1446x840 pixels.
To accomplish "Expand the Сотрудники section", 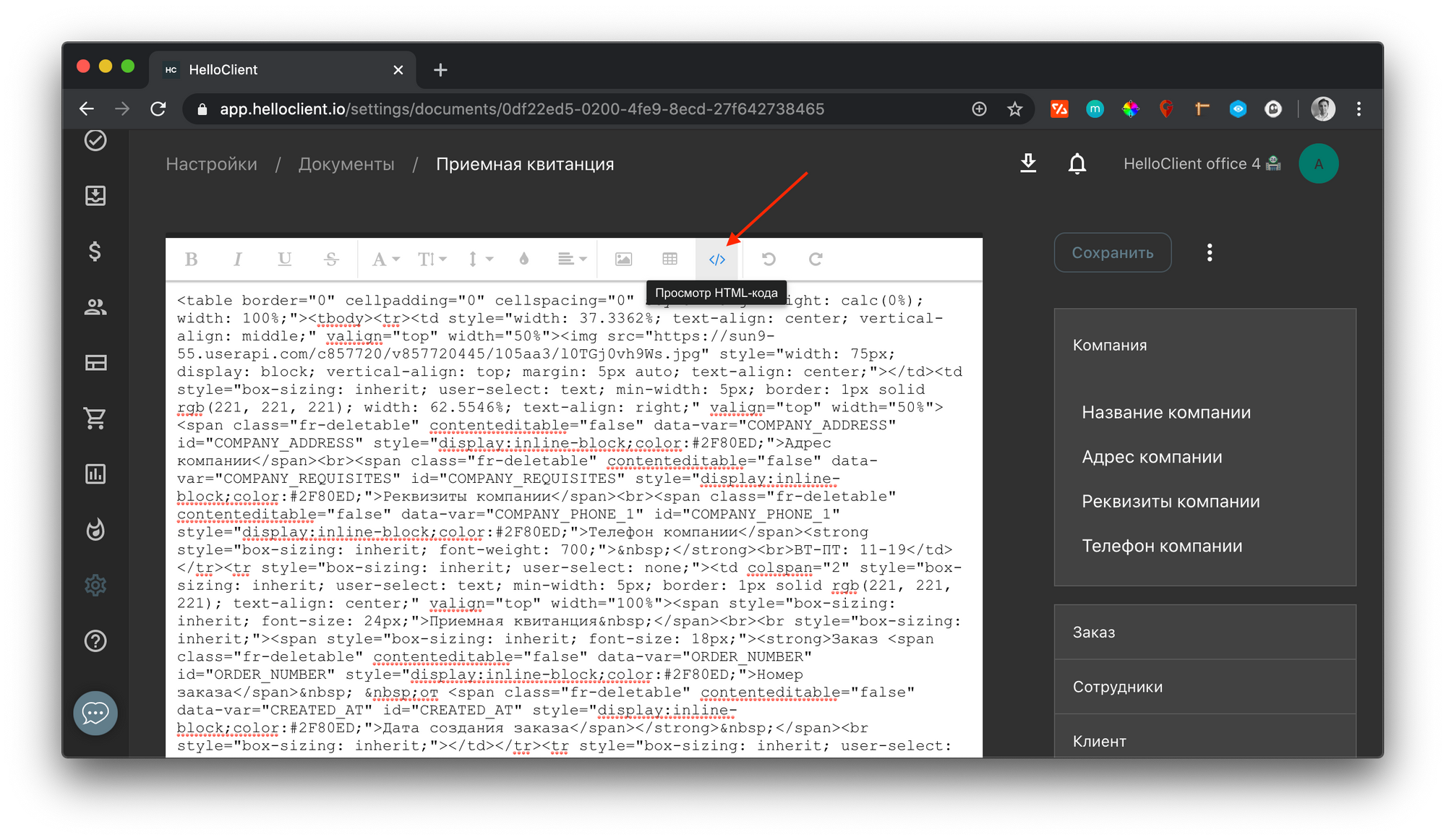I will tap(1205, 687).
